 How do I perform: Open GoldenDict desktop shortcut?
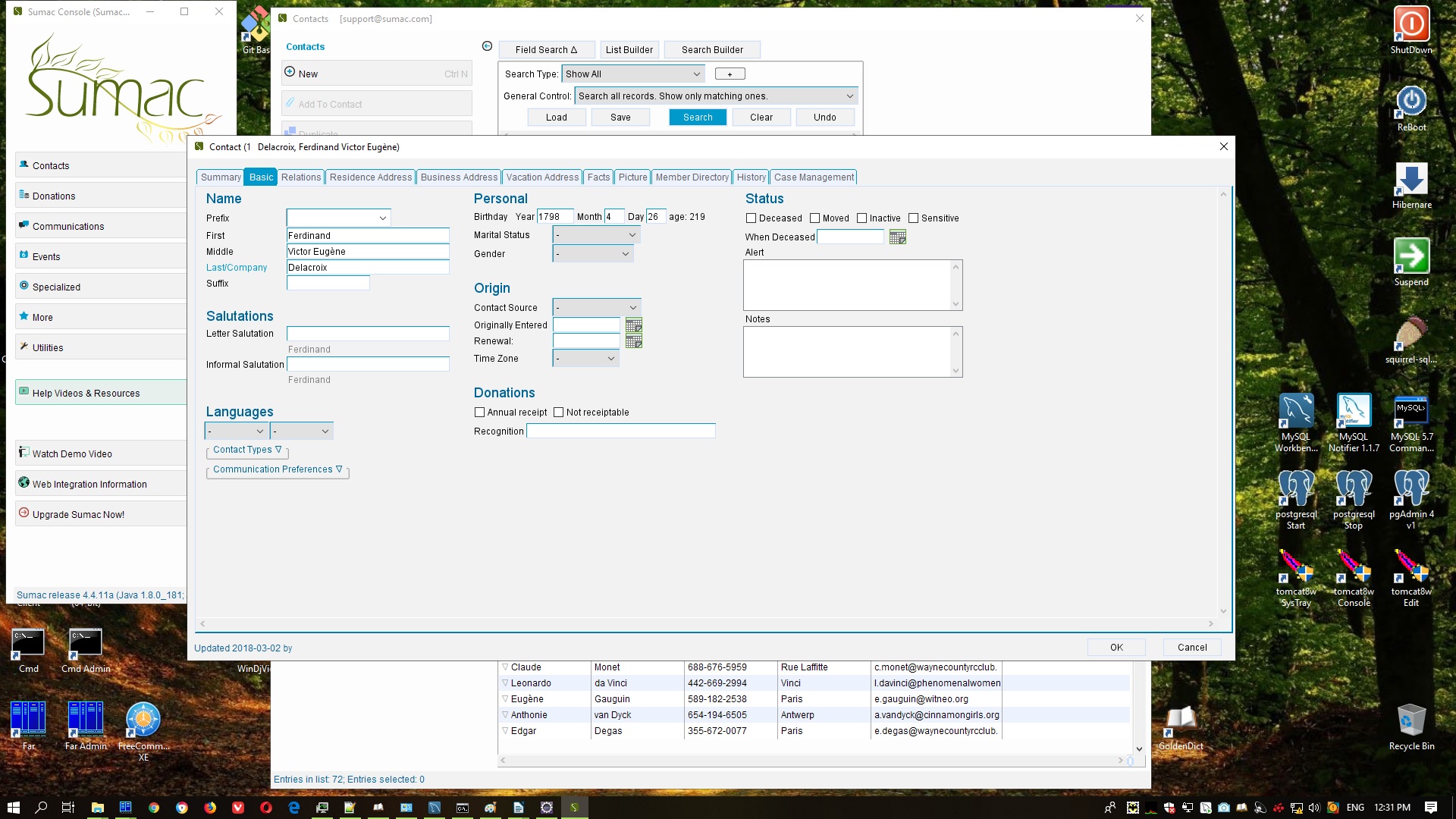(x=1181, y=726)
